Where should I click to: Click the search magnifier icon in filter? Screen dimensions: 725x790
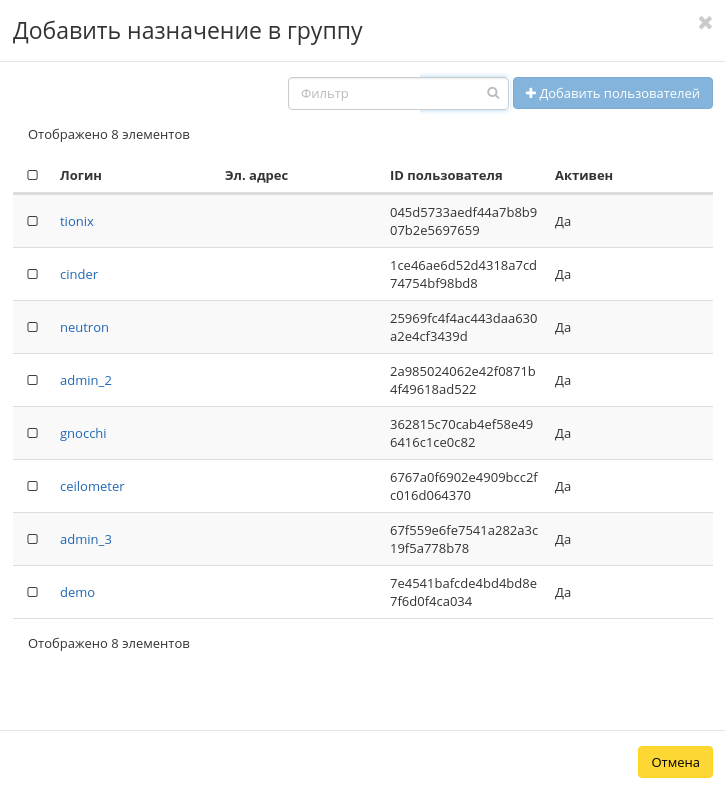tap(493, 93)
